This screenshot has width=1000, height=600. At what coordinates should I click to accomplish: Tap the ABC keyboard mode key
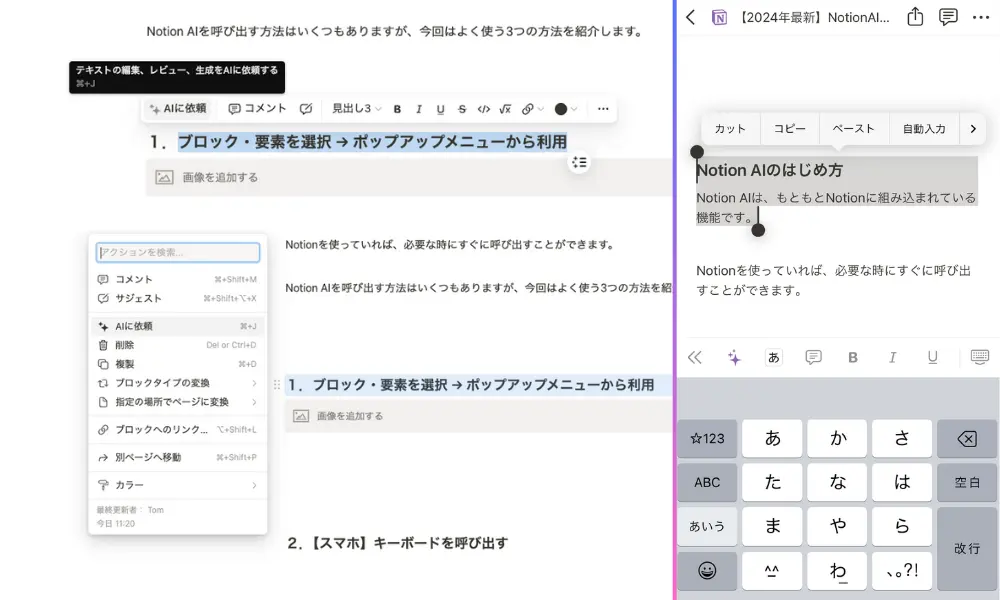(707, 483)
